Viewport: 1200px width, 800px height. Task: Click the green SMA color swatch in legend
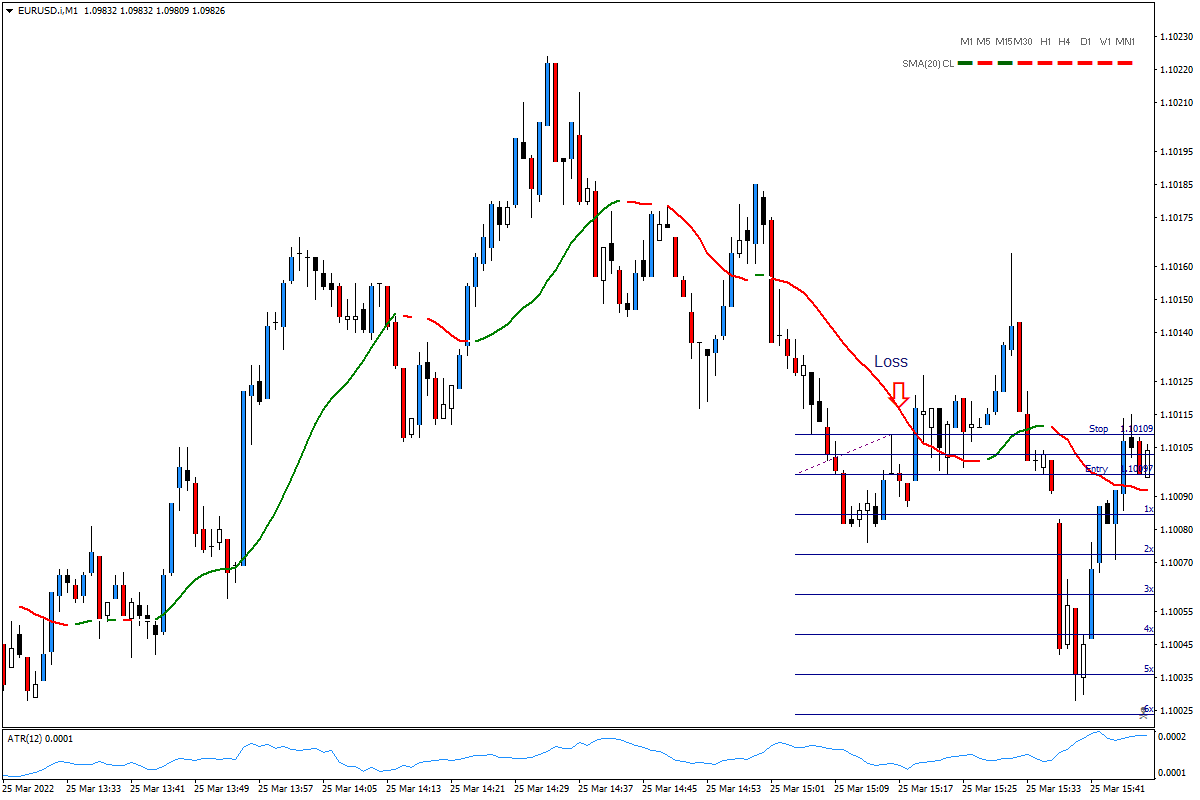pyautogui.click(x=966, y=62)
